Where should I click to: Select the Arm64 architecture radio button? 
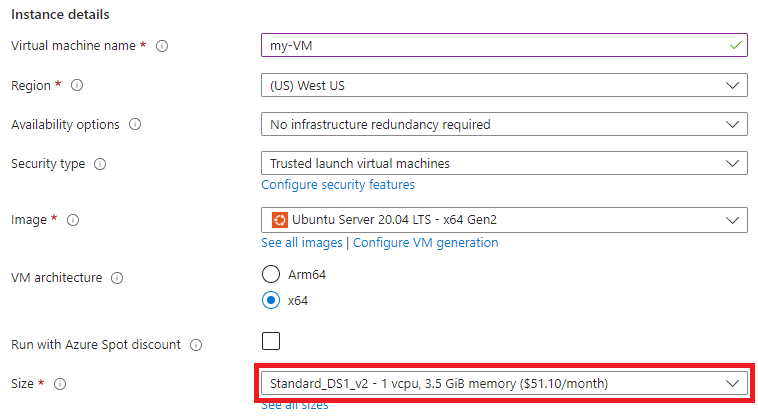271,274
